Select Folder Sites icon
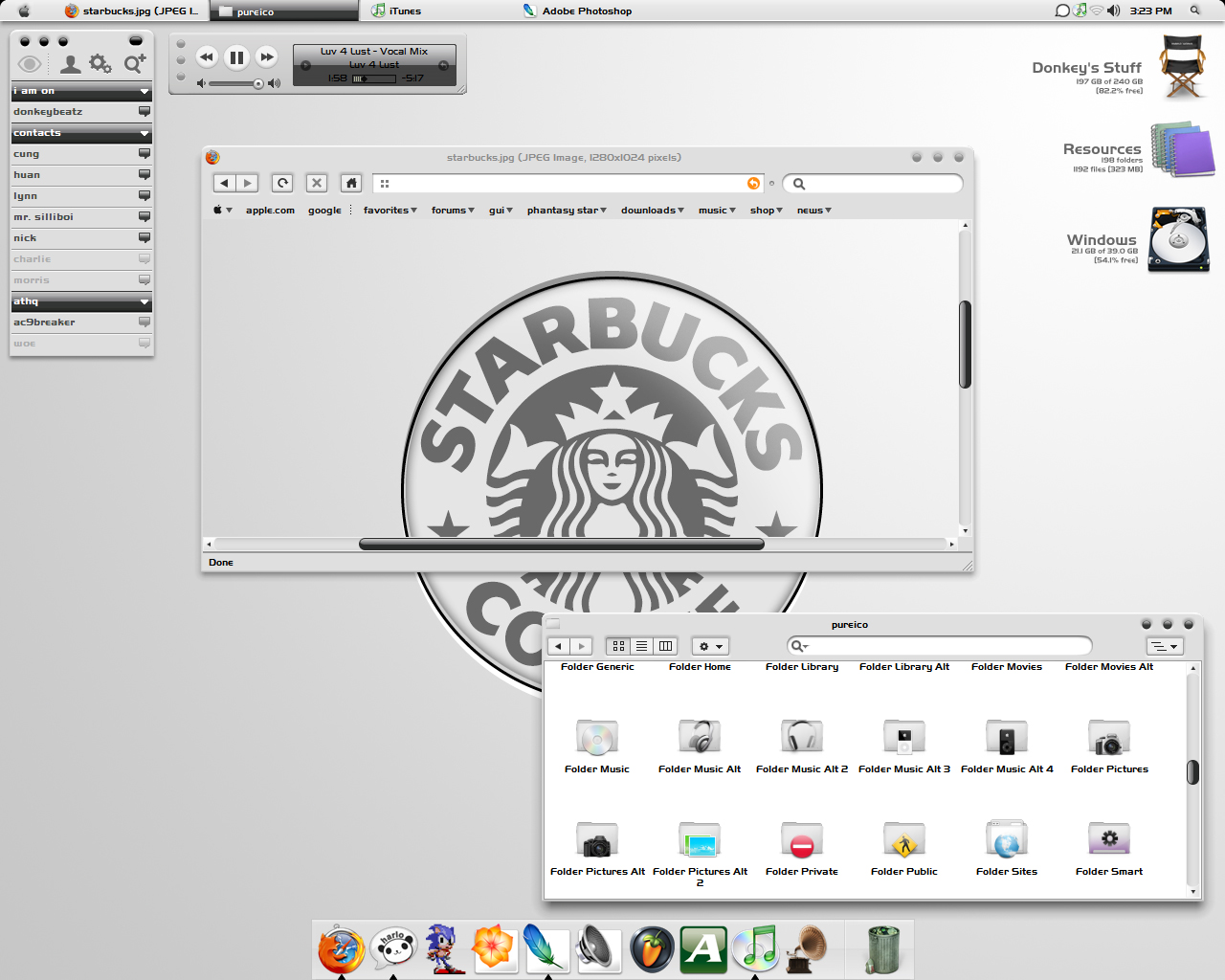 point(1007,839)
